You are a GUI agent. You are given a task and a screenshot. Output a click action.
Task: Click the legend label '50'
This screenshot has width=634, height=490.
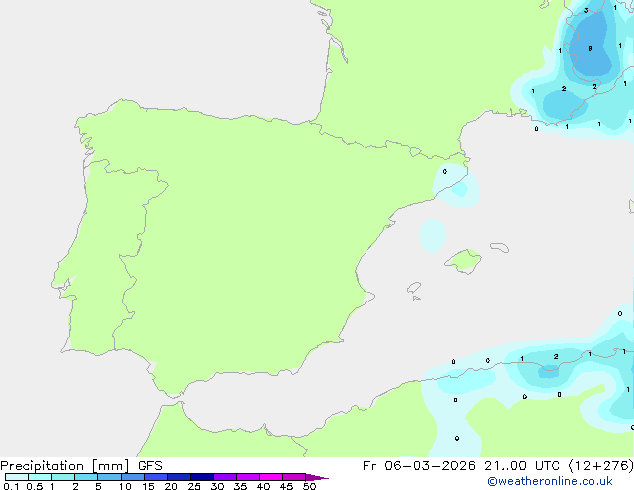pyautogui.click(x=309, y=486)
